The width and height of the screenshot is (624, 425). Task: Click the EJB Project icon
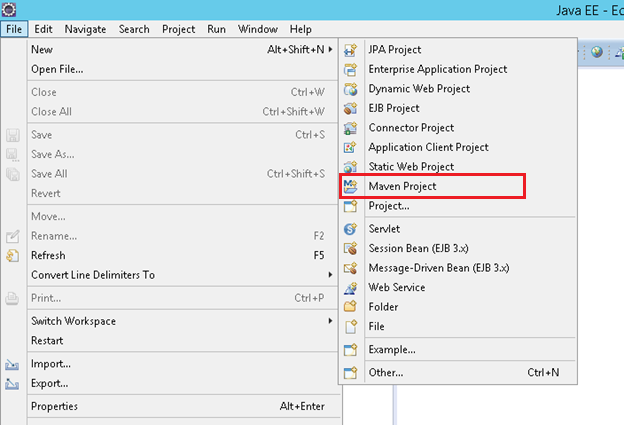(350, 108)
